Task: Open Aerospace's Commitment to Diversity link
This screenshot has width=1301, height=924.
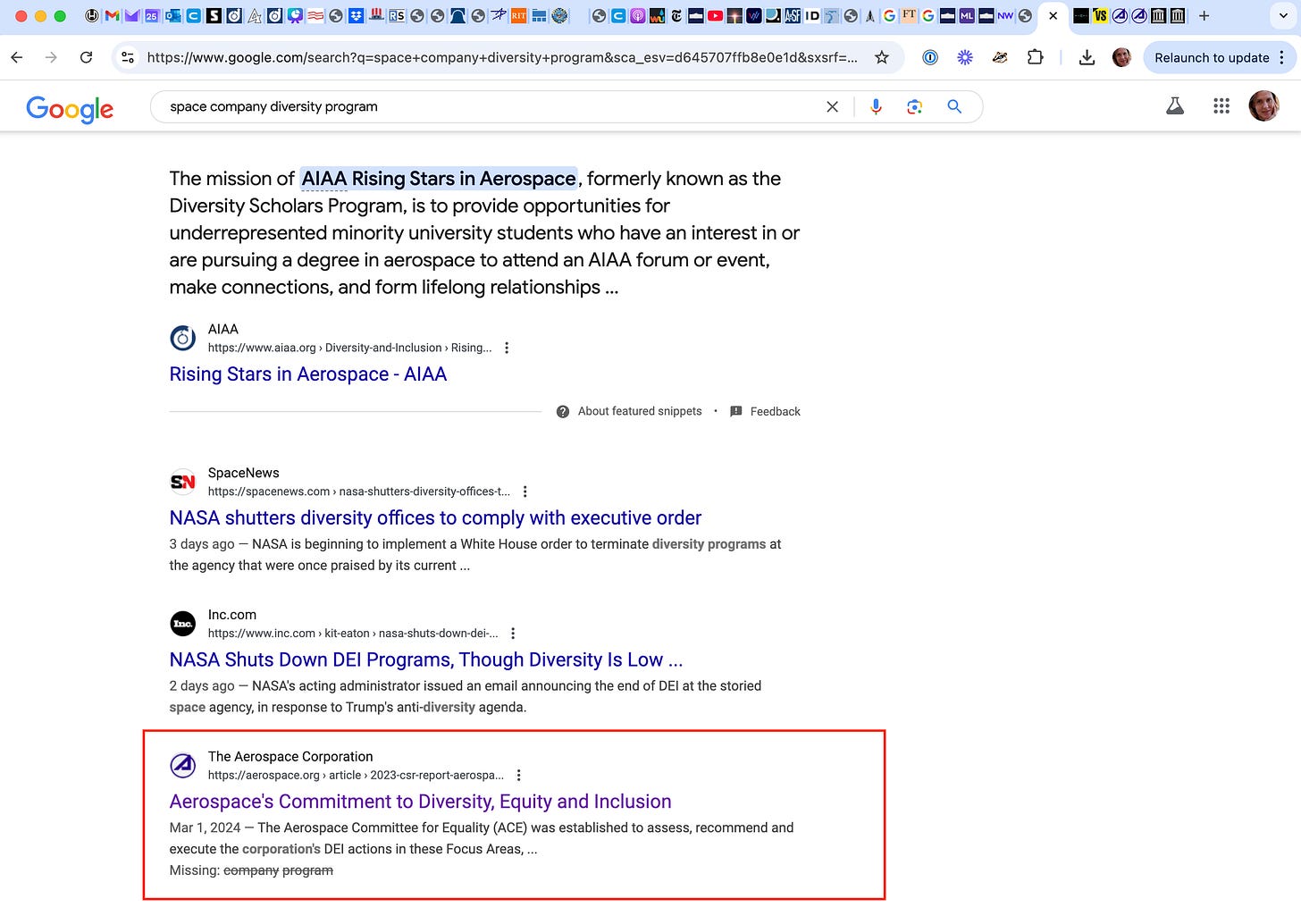Action: click(420, 802)
